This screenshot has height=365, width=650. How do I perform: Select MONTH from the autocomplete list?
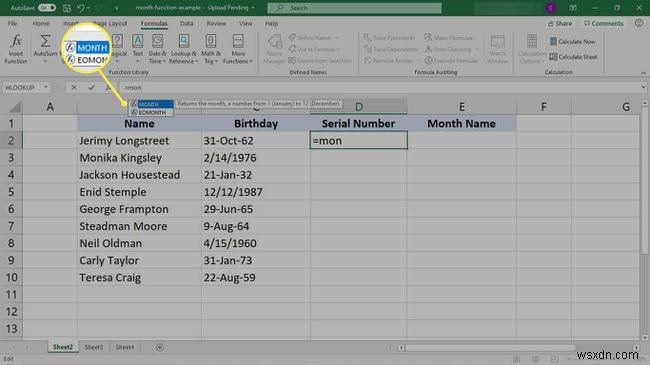point(150,104)
